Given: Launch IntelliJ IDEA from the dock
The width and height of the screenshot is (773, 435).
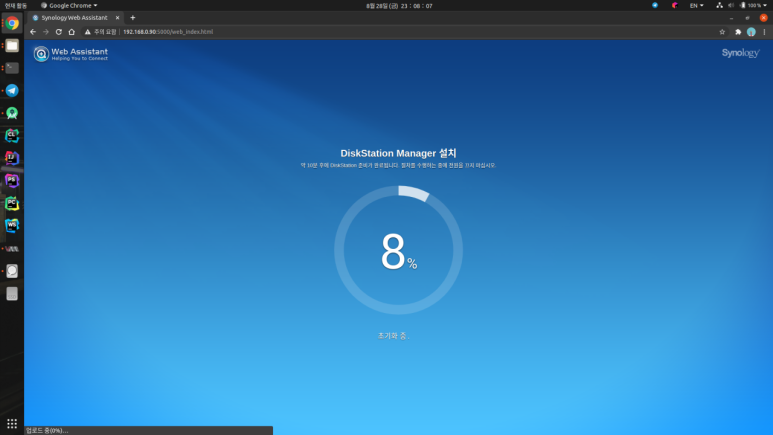Looking at the screenshot, I should (12, 158).
